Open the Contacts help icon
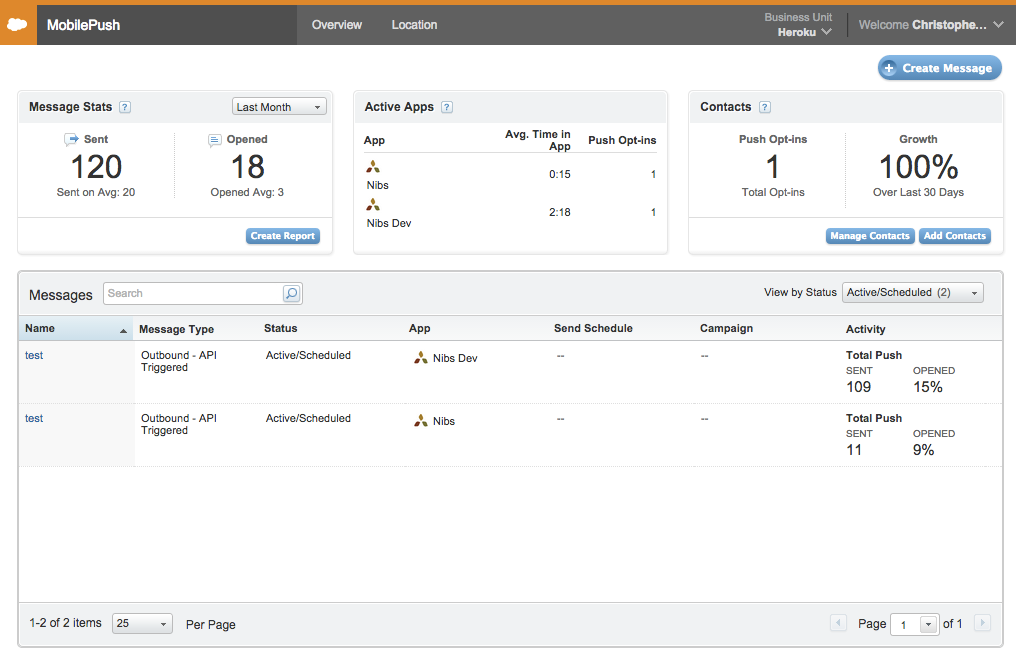The image size is (1016, 661). [x=765, y=107]
